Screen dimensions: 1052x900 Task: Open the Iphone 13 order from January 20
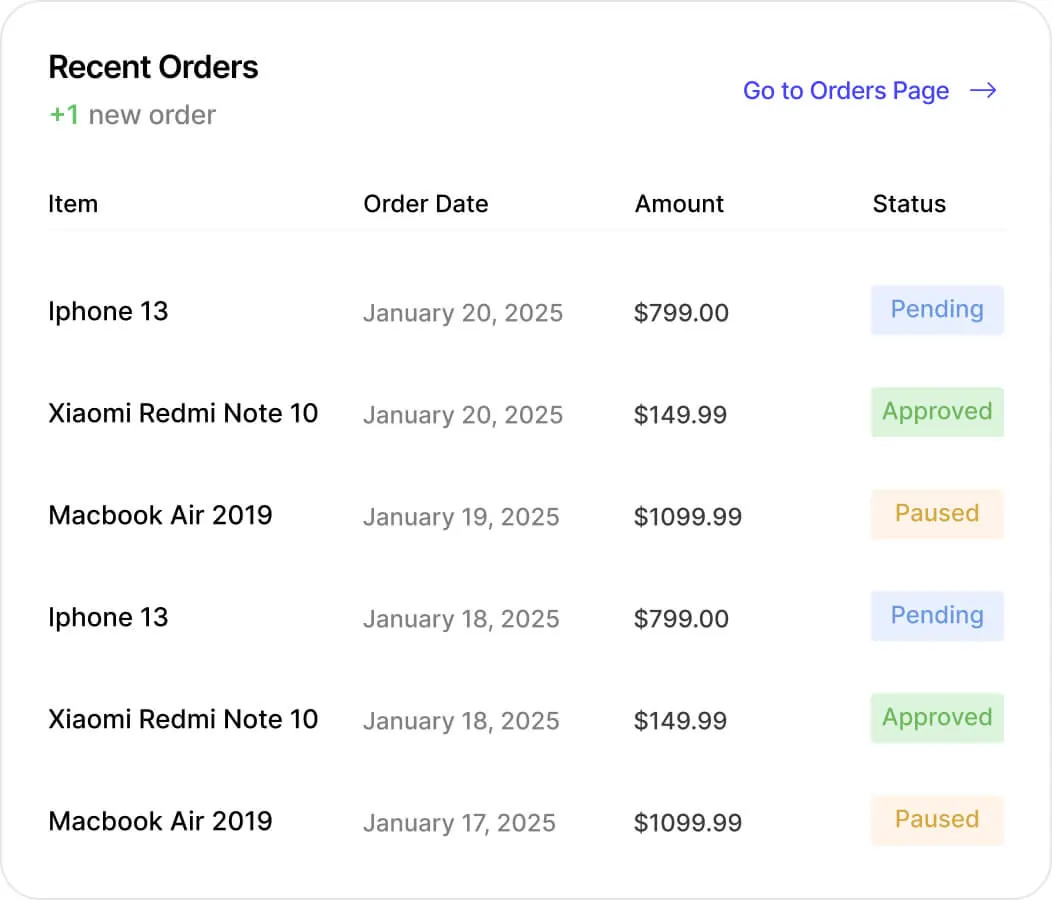click(x=108, y=312)
